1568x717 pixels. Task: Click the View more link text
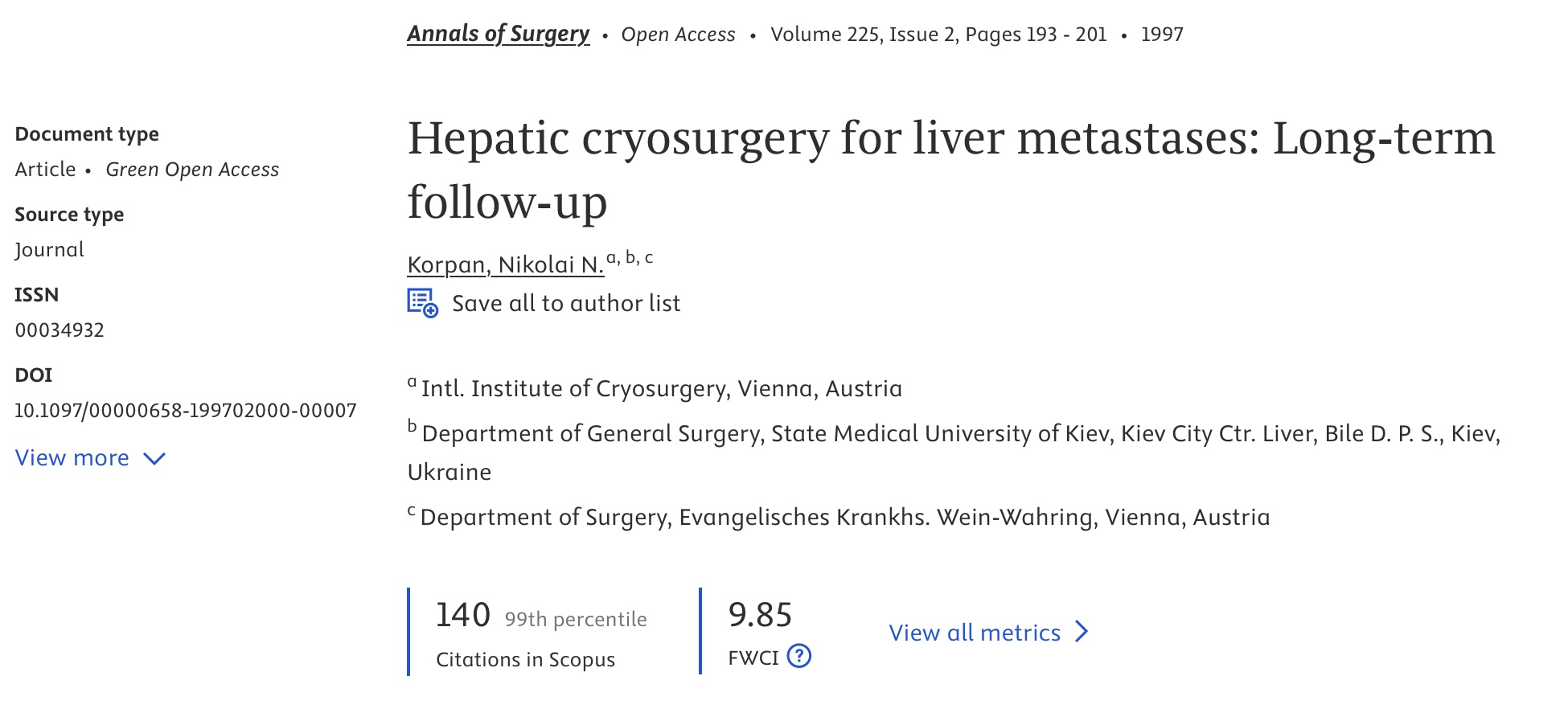72,458
